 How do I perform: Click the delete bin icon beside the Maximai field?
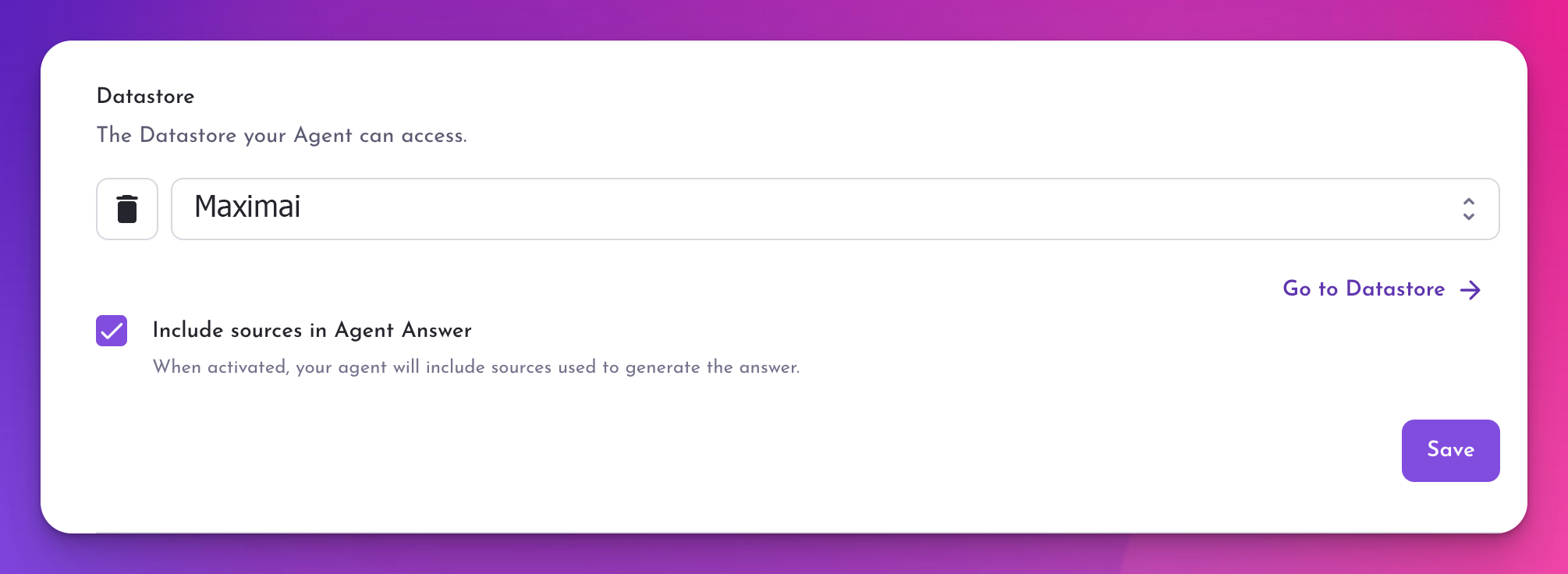(x=126, y=208)
